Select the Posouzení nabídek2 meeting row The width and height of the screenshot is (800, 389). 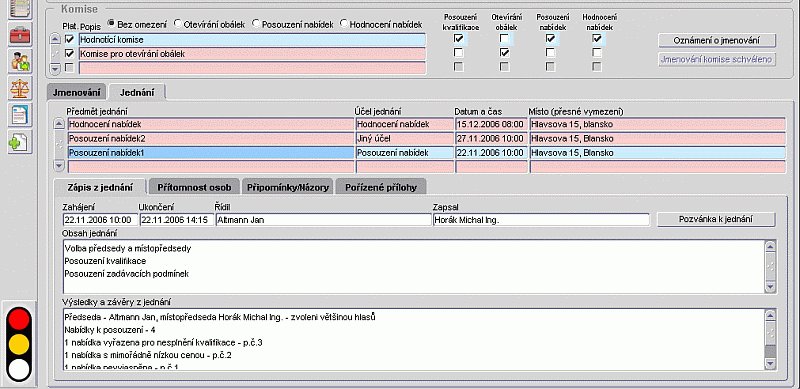click(x=211, y=138)
